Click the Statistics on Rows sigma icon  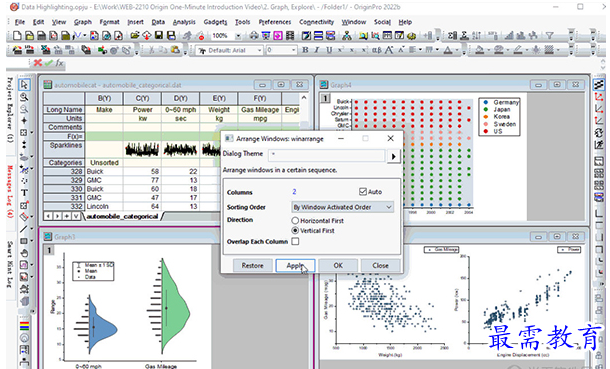point(464,36)
